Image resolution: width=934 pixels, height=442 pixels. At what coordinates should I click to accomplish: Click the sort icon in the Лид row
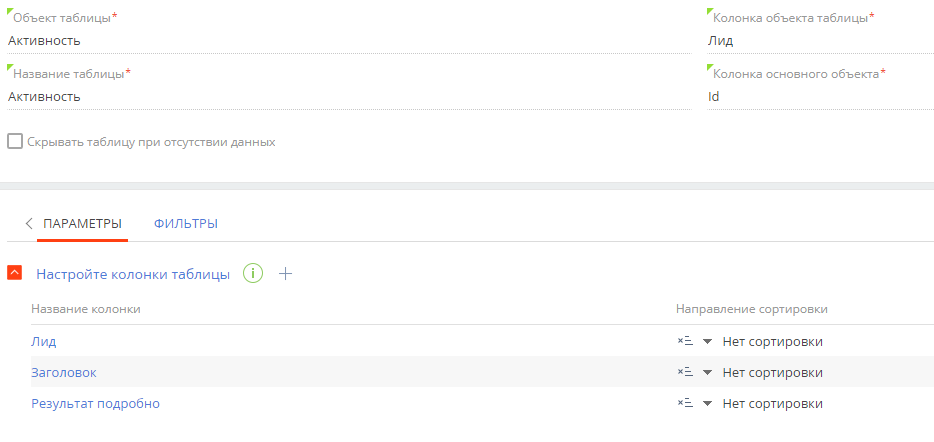tap(686, 342)
